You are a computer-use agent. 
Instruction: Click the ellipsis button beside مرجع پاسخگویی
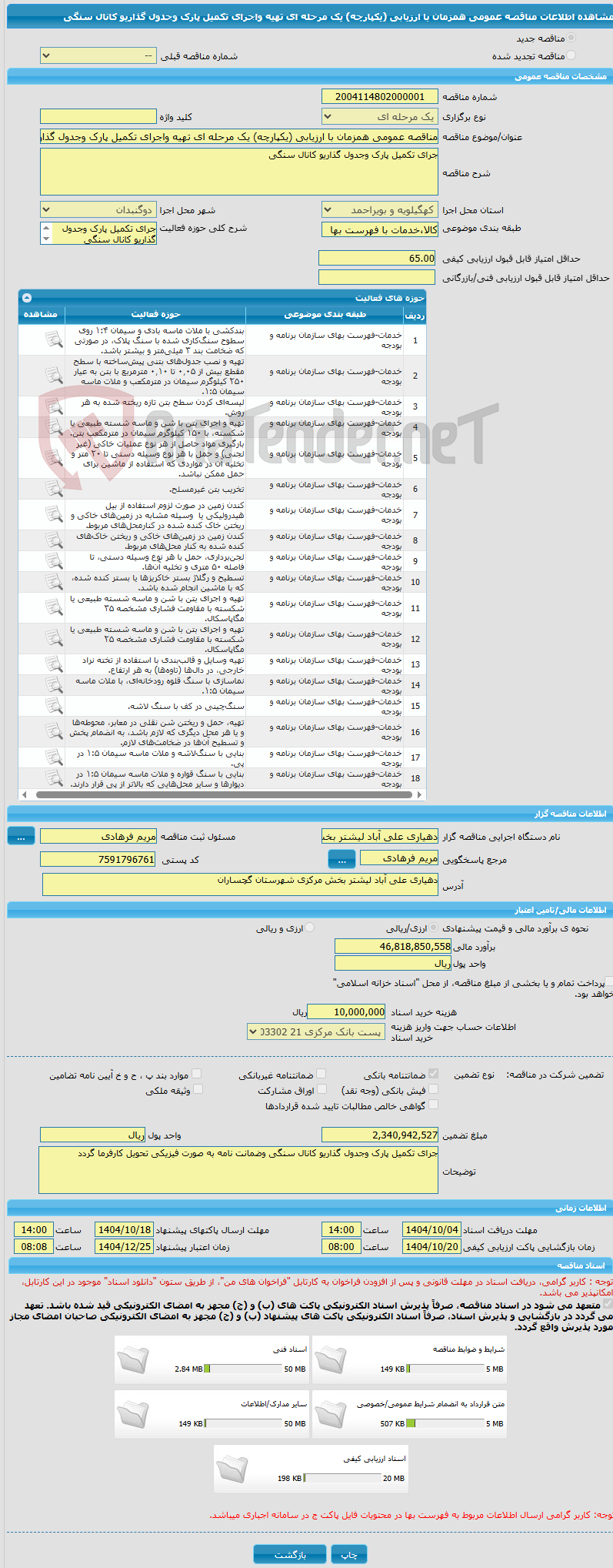pos(341,860)
